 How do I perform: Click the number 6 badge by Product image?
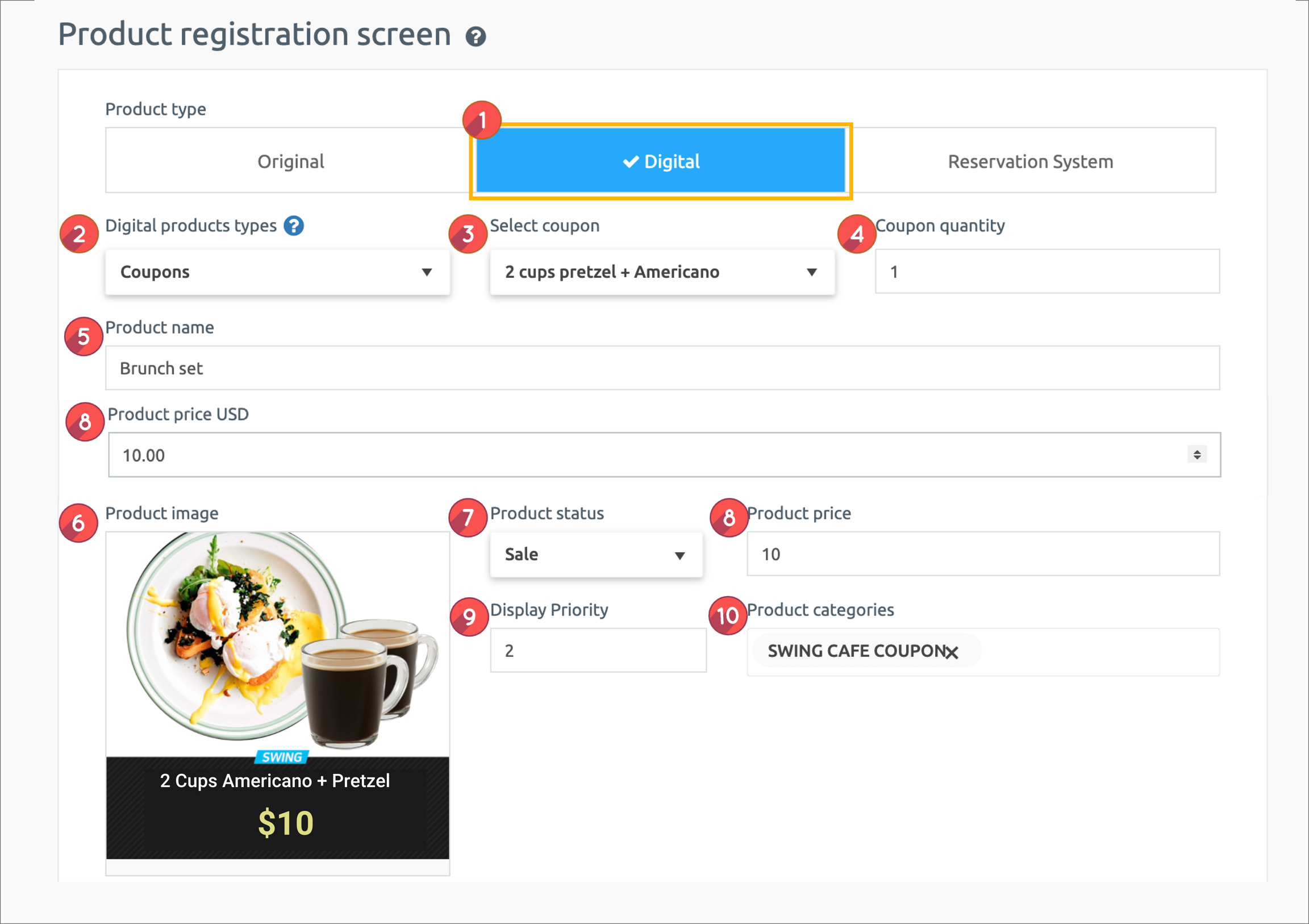[78, 522]
